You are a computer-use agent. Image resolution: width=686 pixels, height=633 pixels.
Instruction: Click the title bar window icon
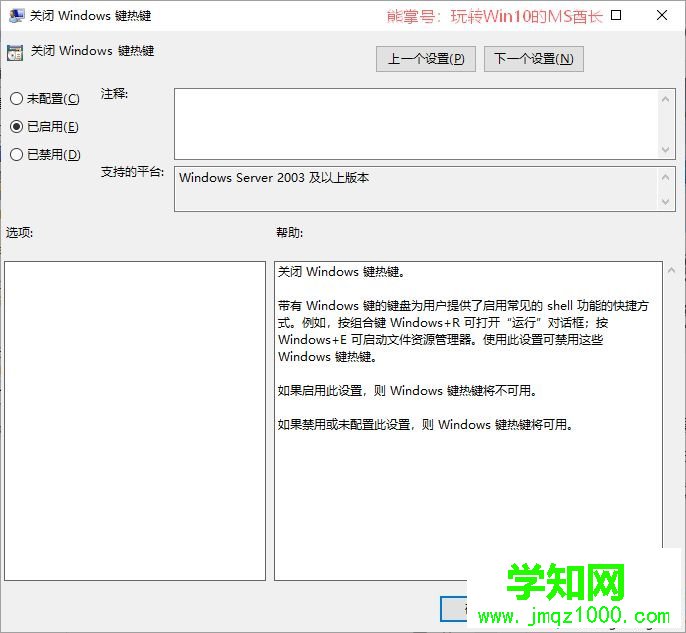pyautogui.click(x=16, y=16)
